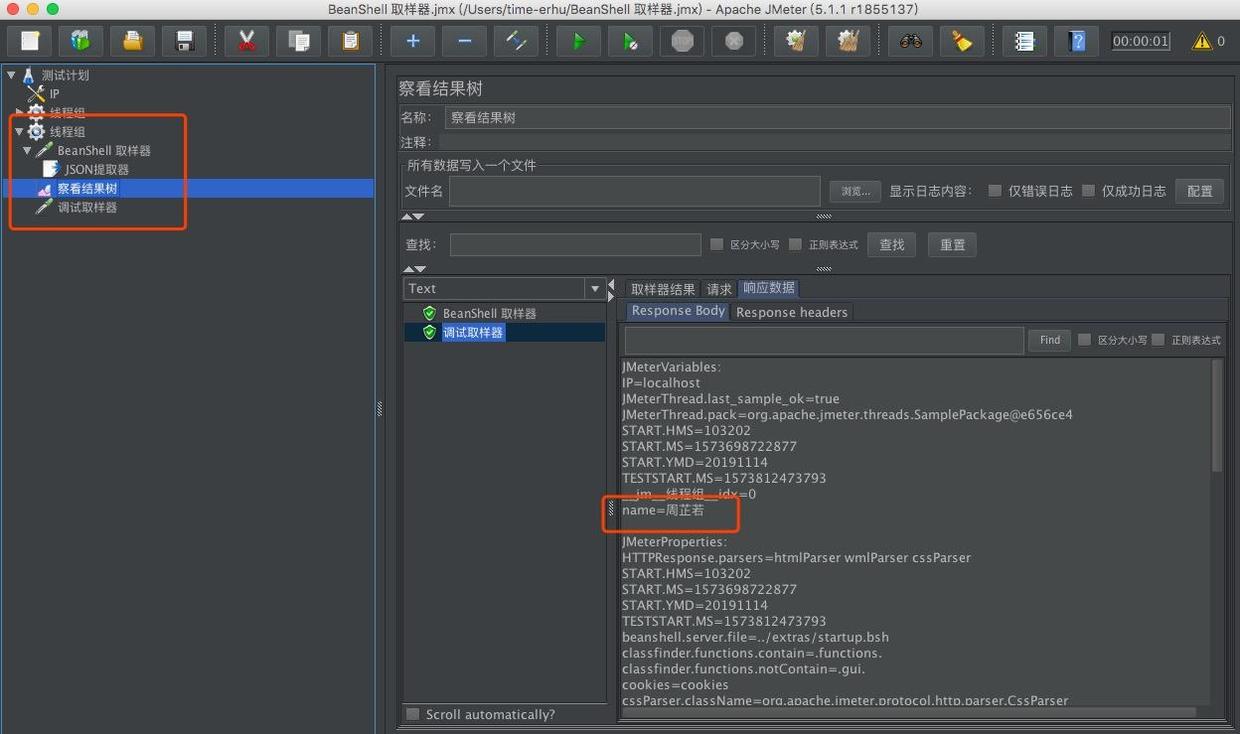Click the 重置 reset button
The height and width of the screenshot is (734, 1240).
pyautogui.click(x=952, y=245)
